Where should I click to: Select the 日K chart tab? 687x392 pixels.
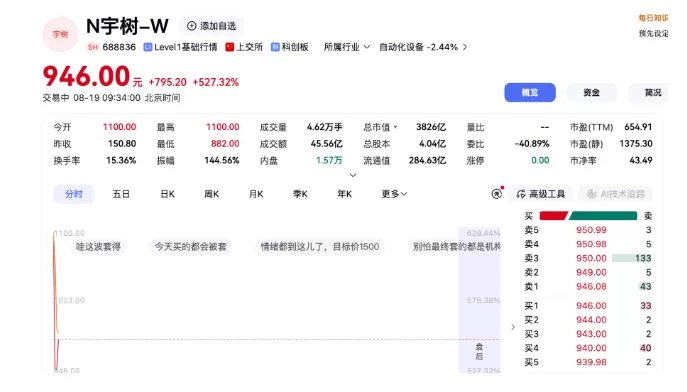click(x=167, y=194)
